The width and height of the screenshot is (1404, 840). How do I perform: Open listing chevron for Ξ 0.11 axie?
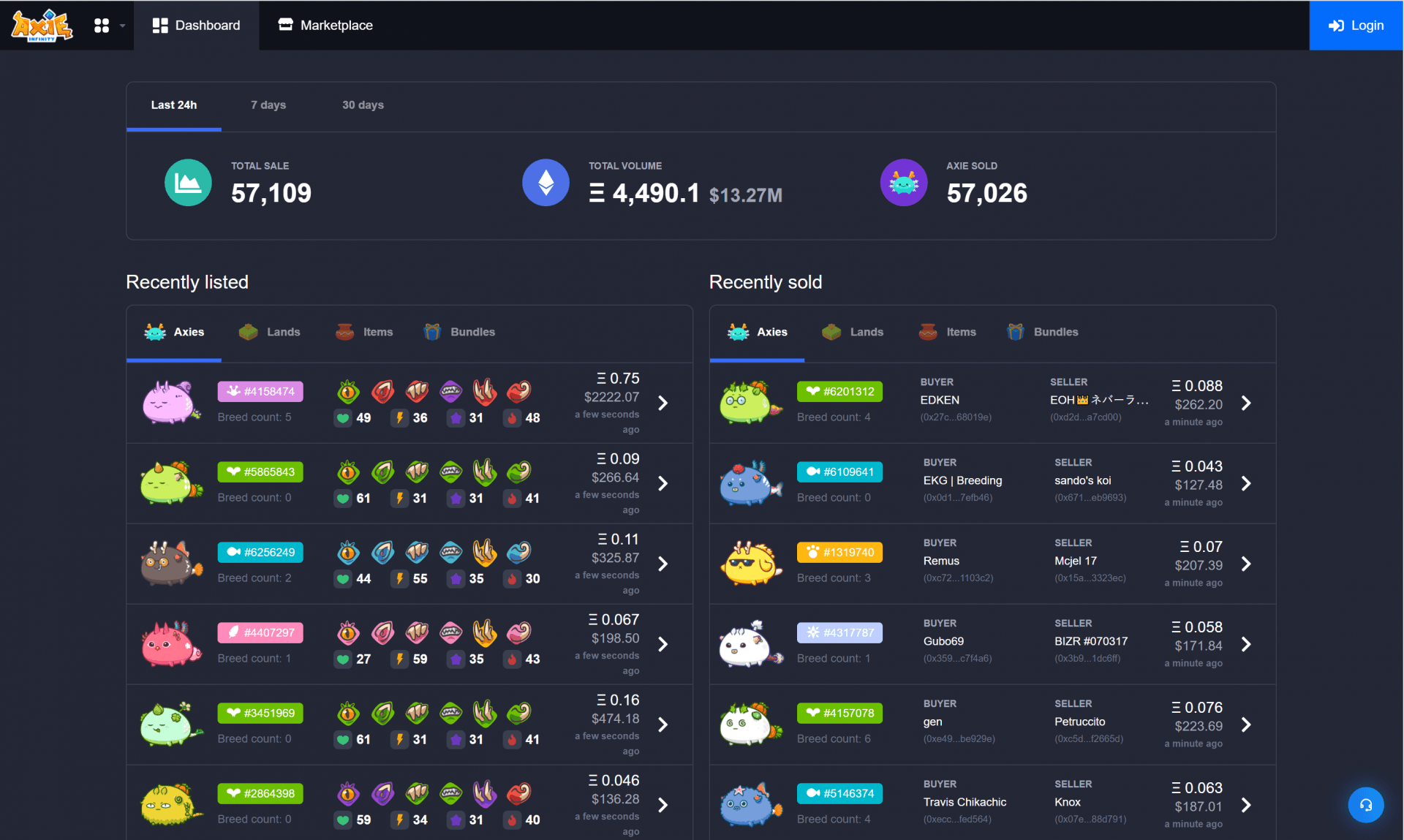[x=663, y=564]
